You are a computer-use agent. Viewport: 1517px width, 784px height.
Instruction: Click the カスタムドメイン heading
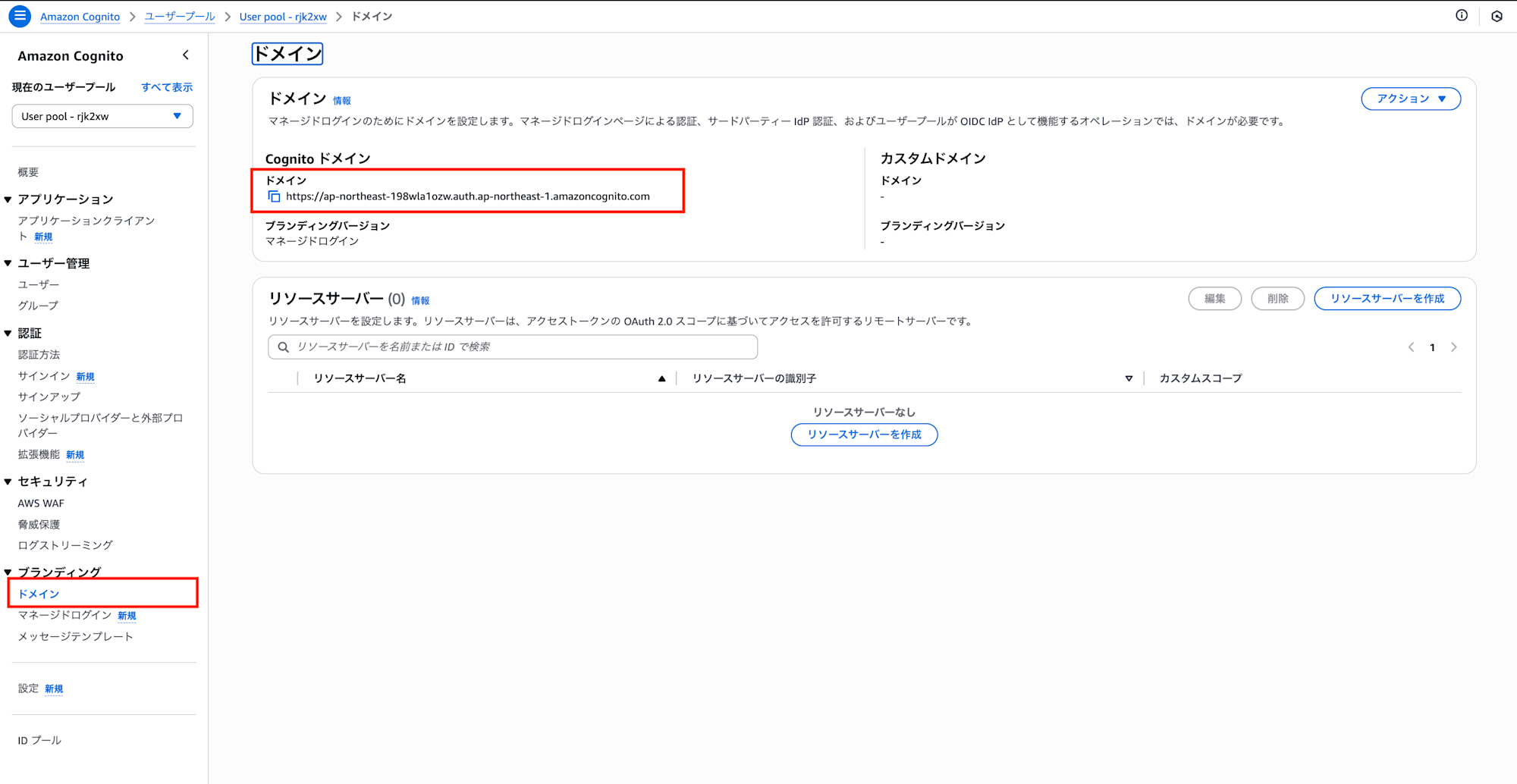point(933,158)
